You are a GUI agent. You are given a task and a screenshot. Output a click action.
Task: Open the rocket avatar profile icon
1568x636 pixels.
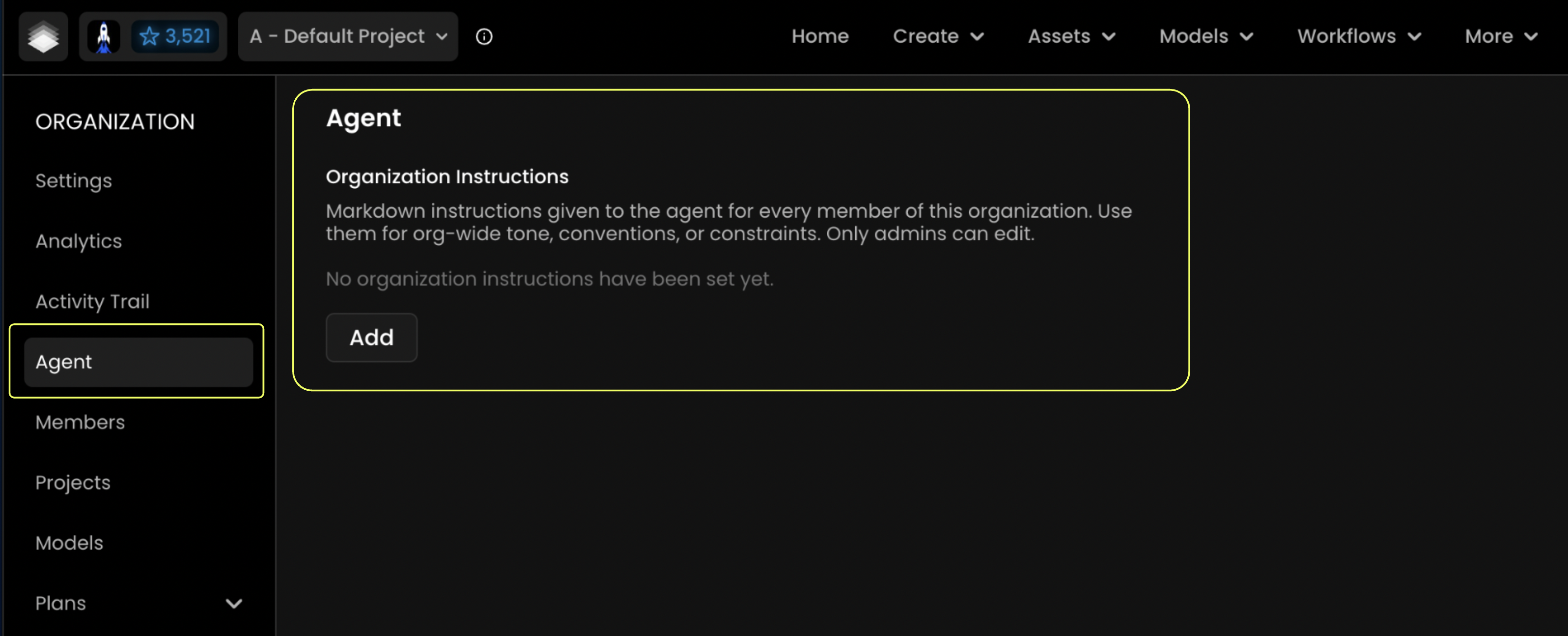(104, 36)
